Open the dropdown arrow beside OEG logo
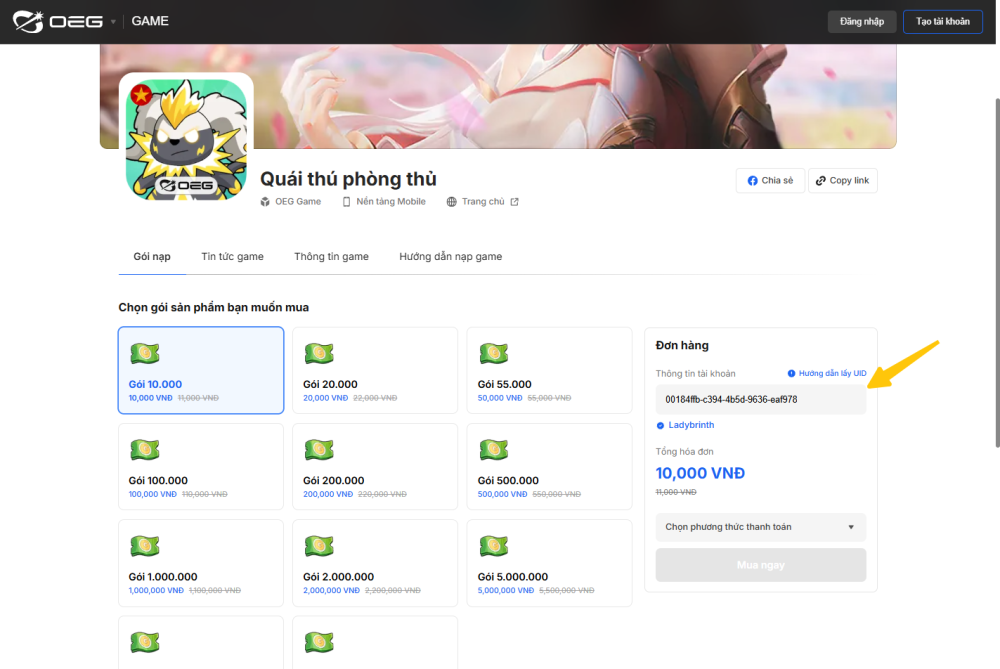 pyautogui.click(x=113, y=22)
